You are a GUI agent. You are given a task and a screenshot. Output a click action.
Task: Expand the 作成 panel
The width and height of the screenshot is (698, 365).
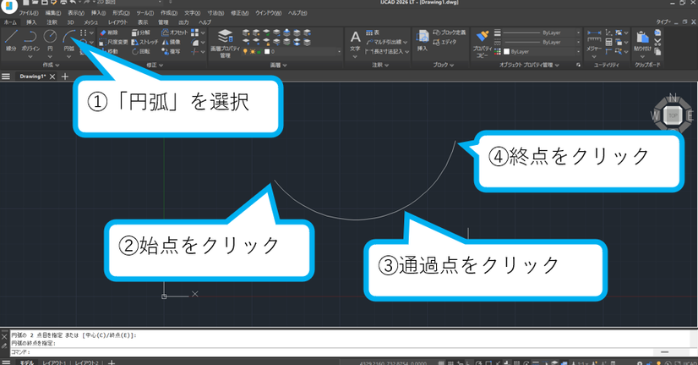pyautogui.click(x=51, y=65)
